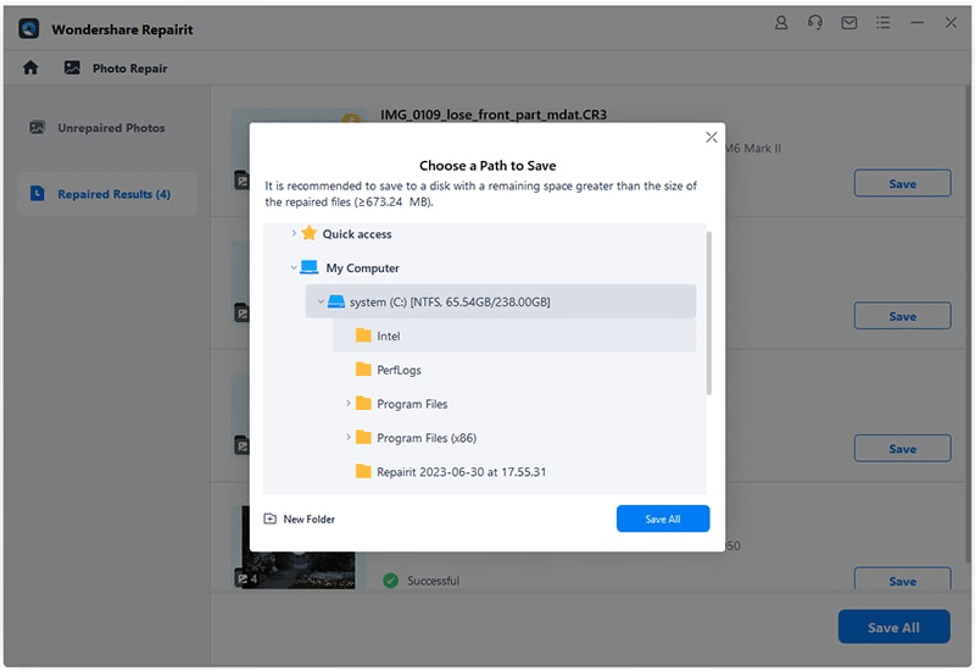977x672 pixels.
Task: Expand the Program Files (x86) folder
Action: [x=348, y=438]
